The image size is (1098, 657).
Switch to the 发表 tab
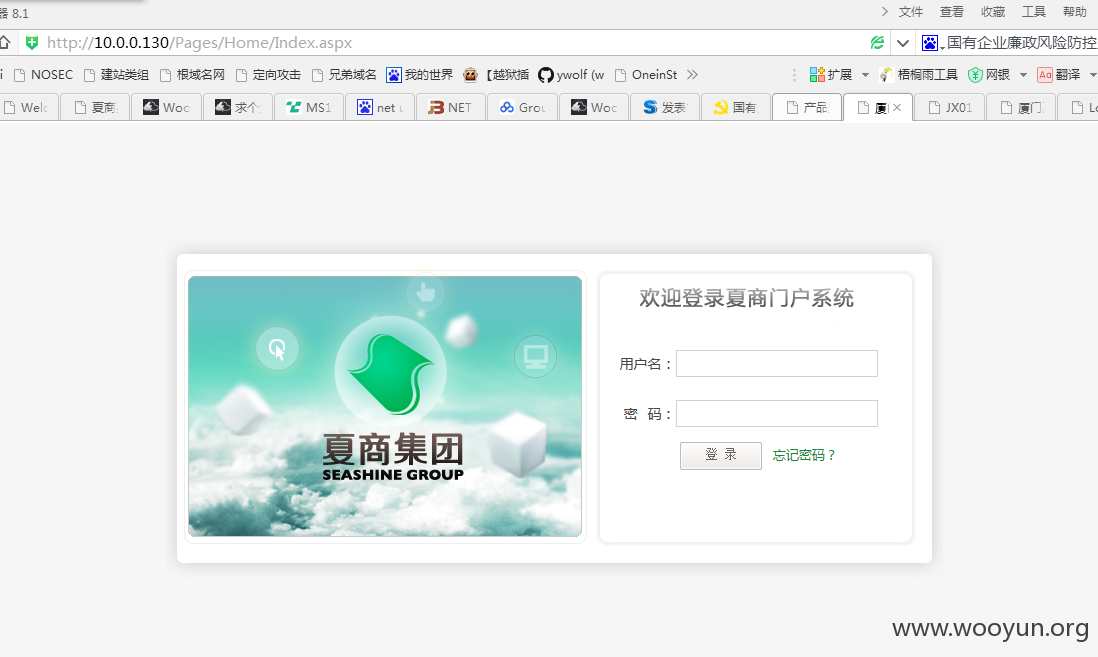tap(665, 107)
